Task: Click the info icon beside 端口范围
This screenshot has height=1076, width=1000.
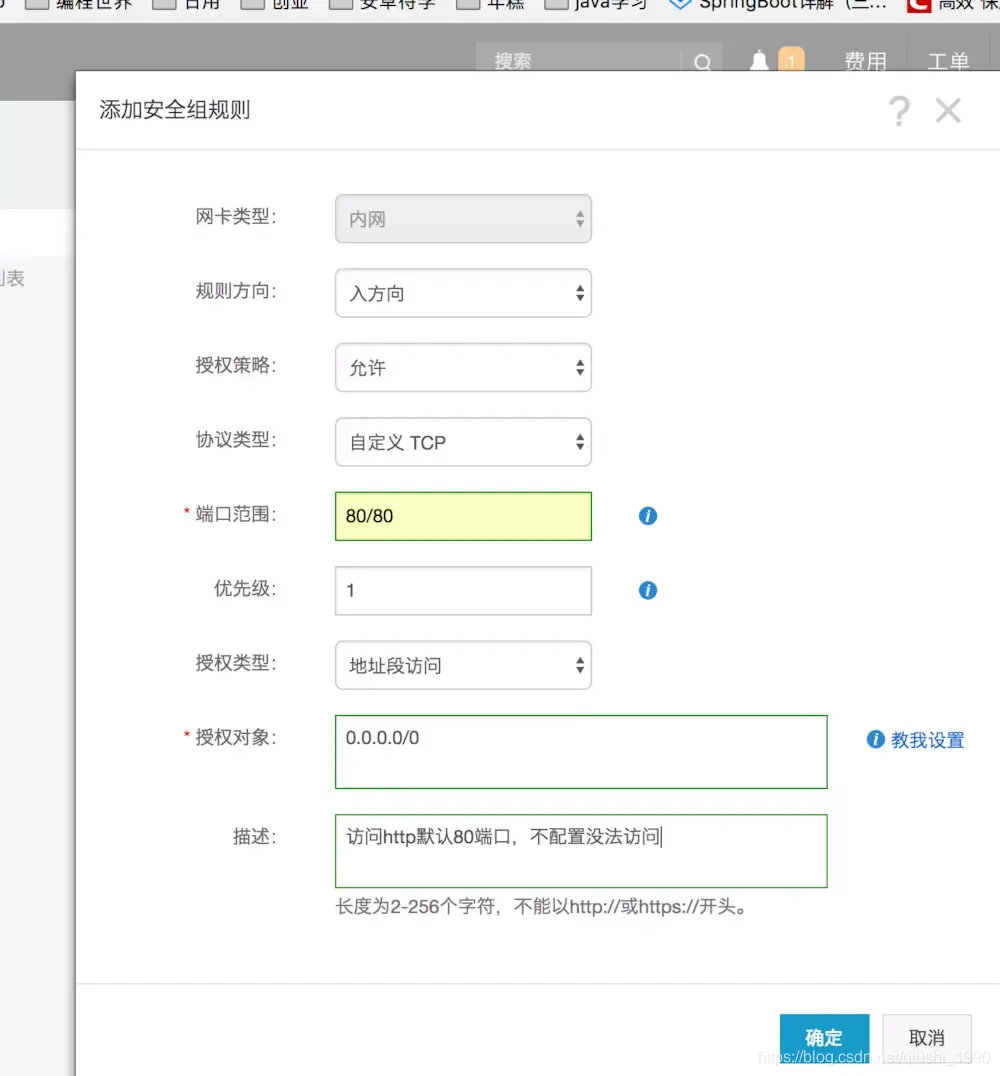Action: click(x=647, y=516)
